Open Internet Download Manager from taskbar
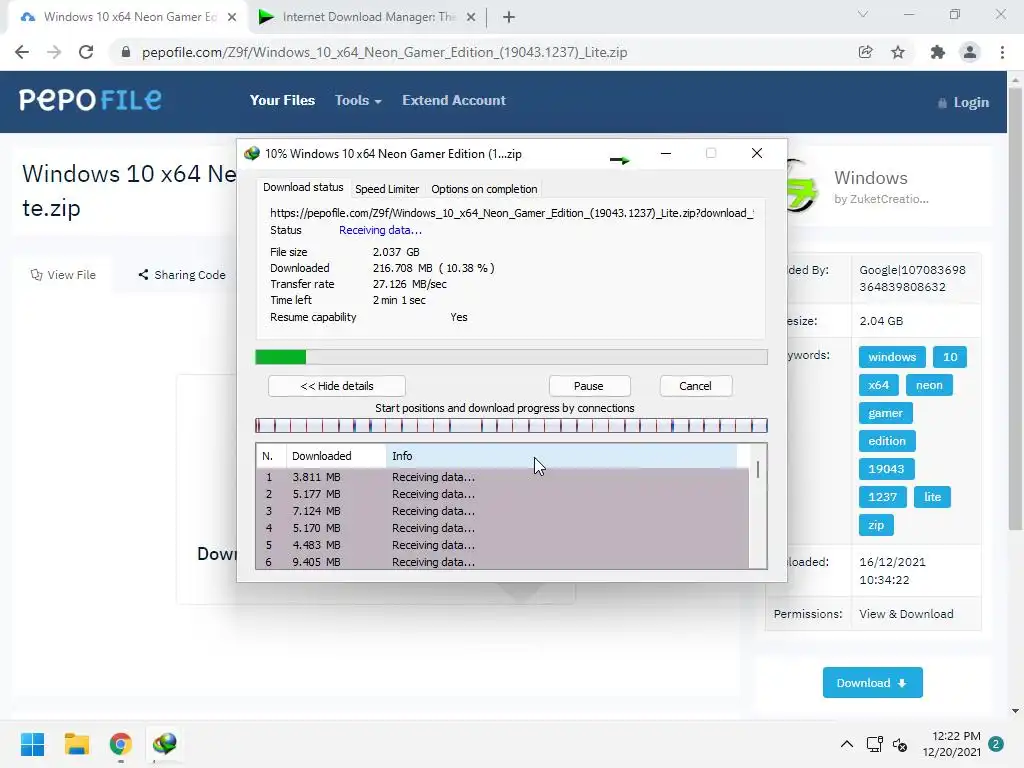 165,744
